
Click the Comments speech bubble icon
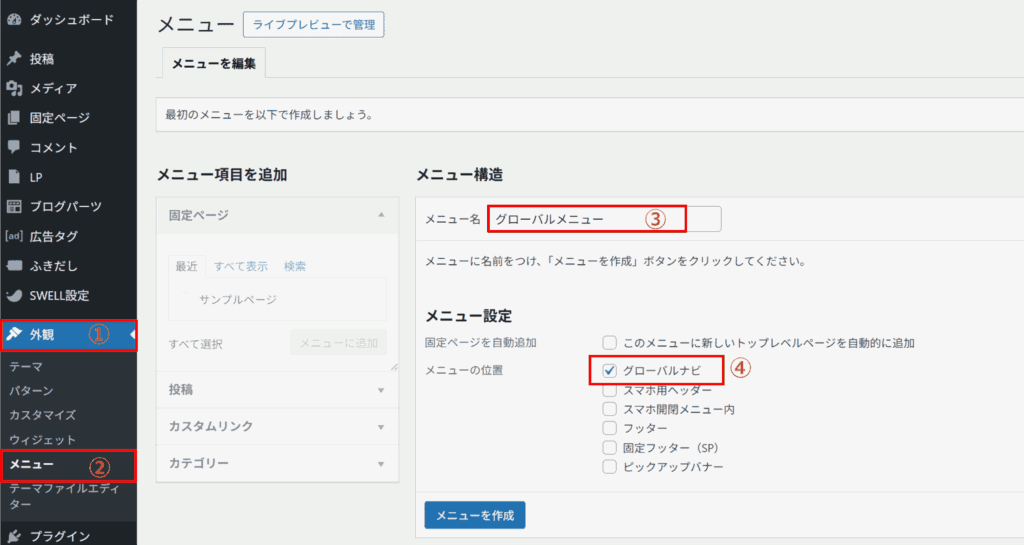pyautogui.click(x=14, y=147)
